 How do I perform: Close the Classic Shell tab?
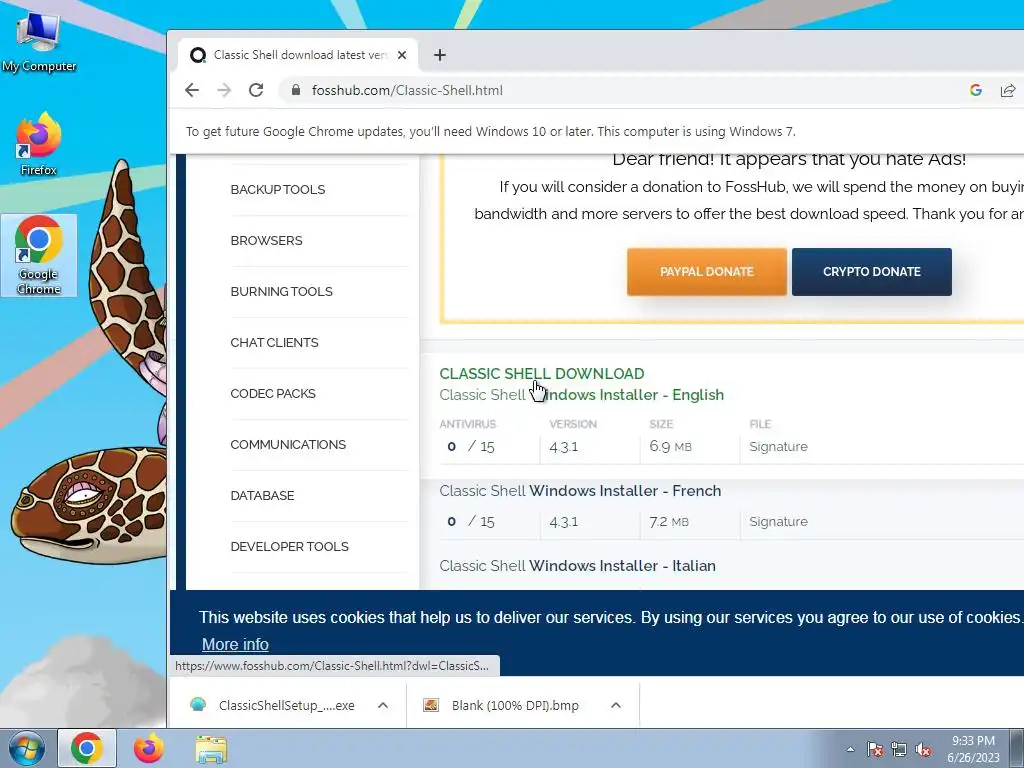[402, 55]
